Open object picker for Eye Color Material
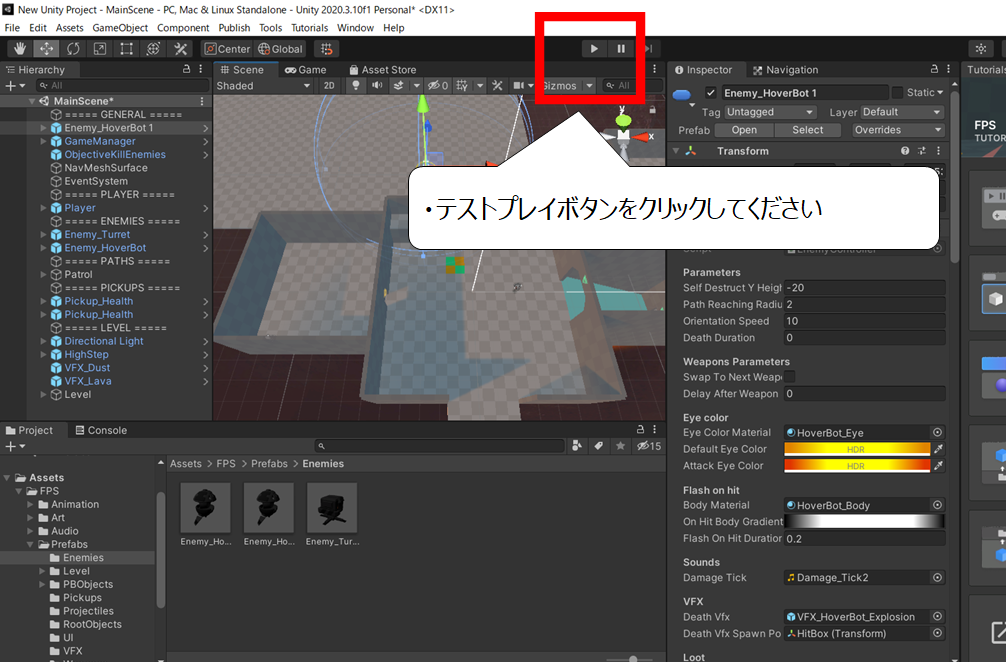The width and height of the screenshot is (1006, 662). [937, 432]
